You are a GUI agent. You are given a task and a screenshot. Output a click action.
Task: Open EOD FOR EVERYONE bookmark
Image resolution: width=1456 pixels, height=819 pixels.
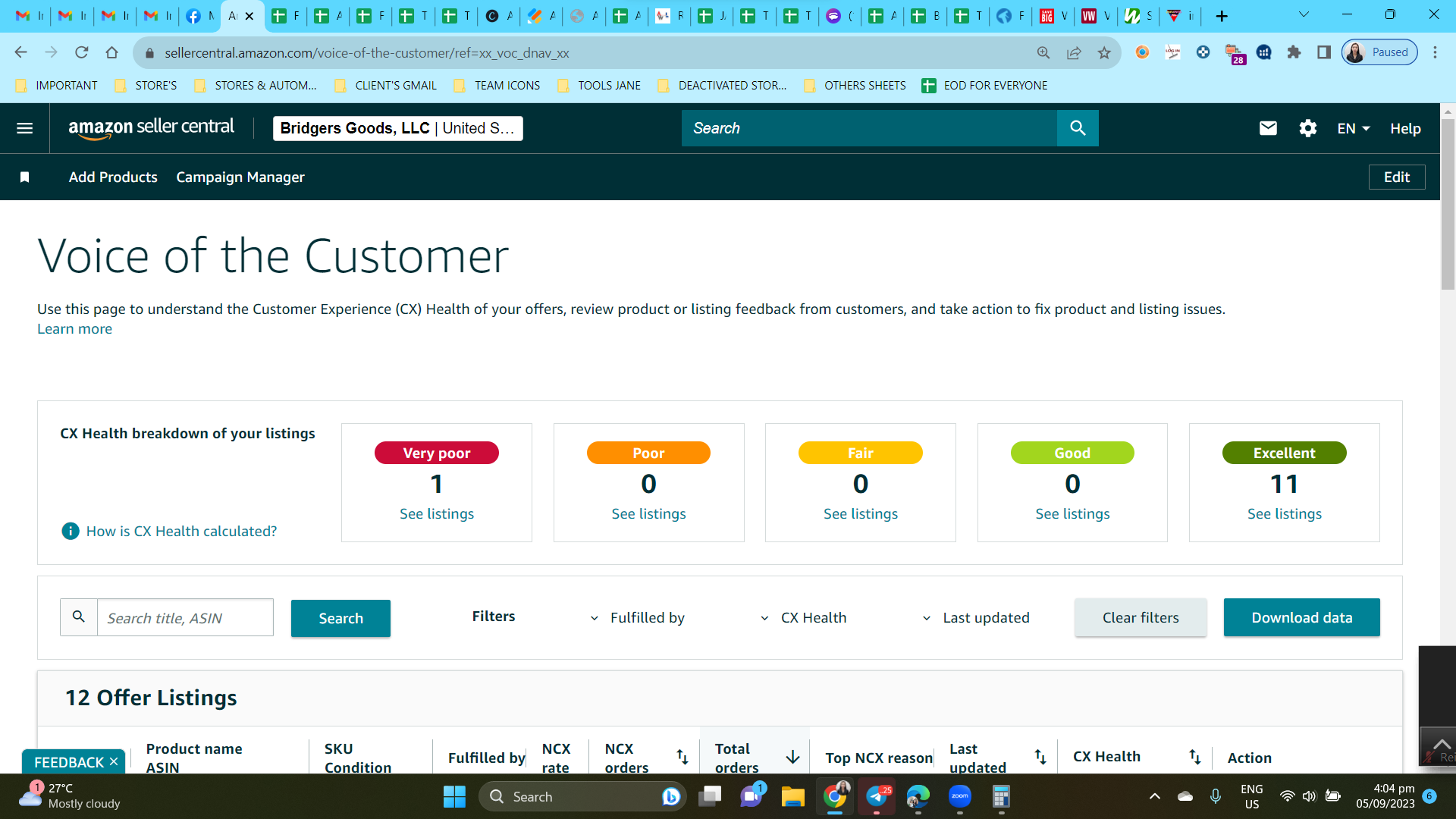[x=984, y=86]
